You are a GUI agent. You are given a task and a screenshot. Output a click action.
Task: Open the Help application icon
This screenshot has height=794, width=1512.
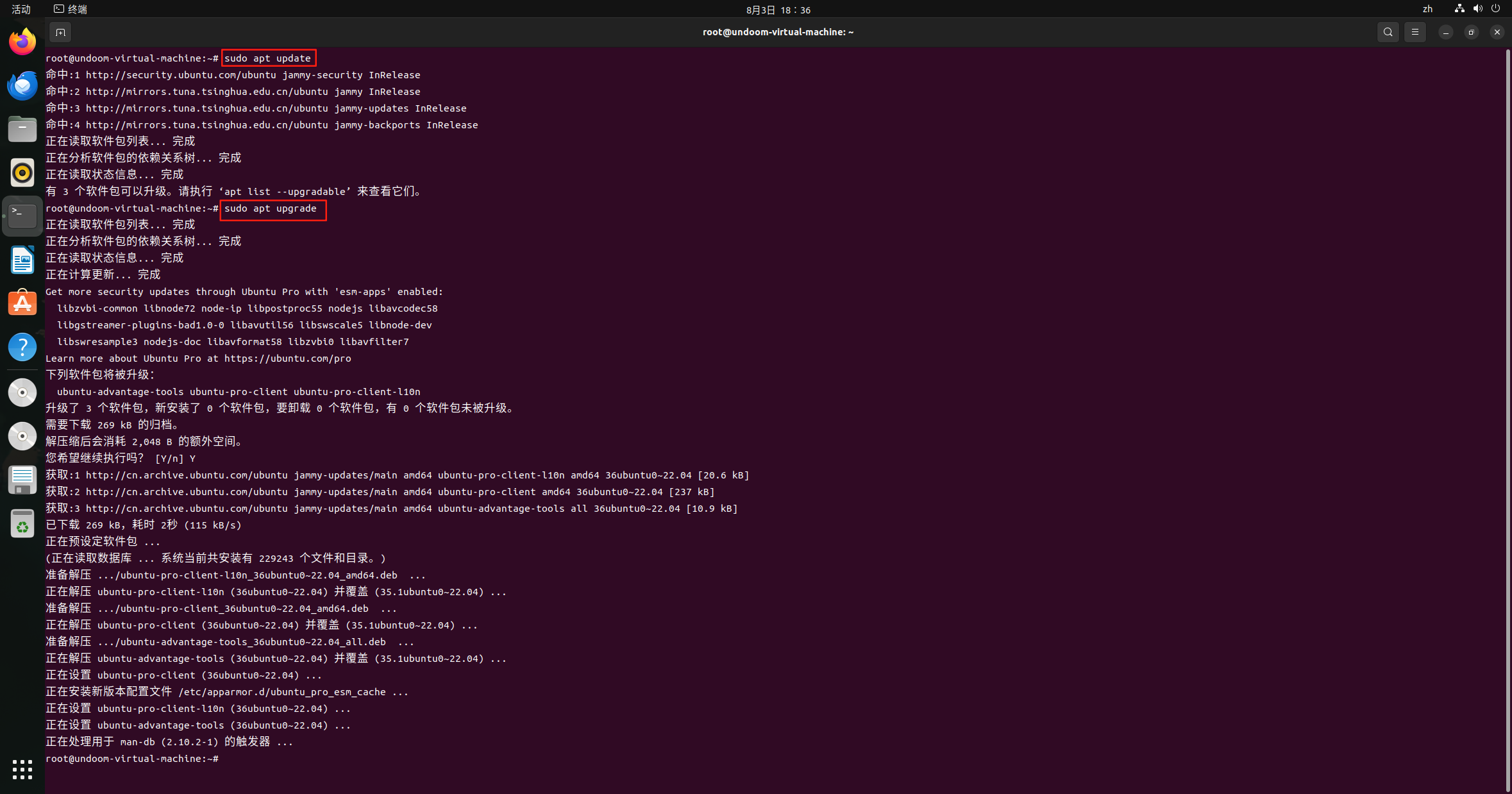[x=22, y=347]
